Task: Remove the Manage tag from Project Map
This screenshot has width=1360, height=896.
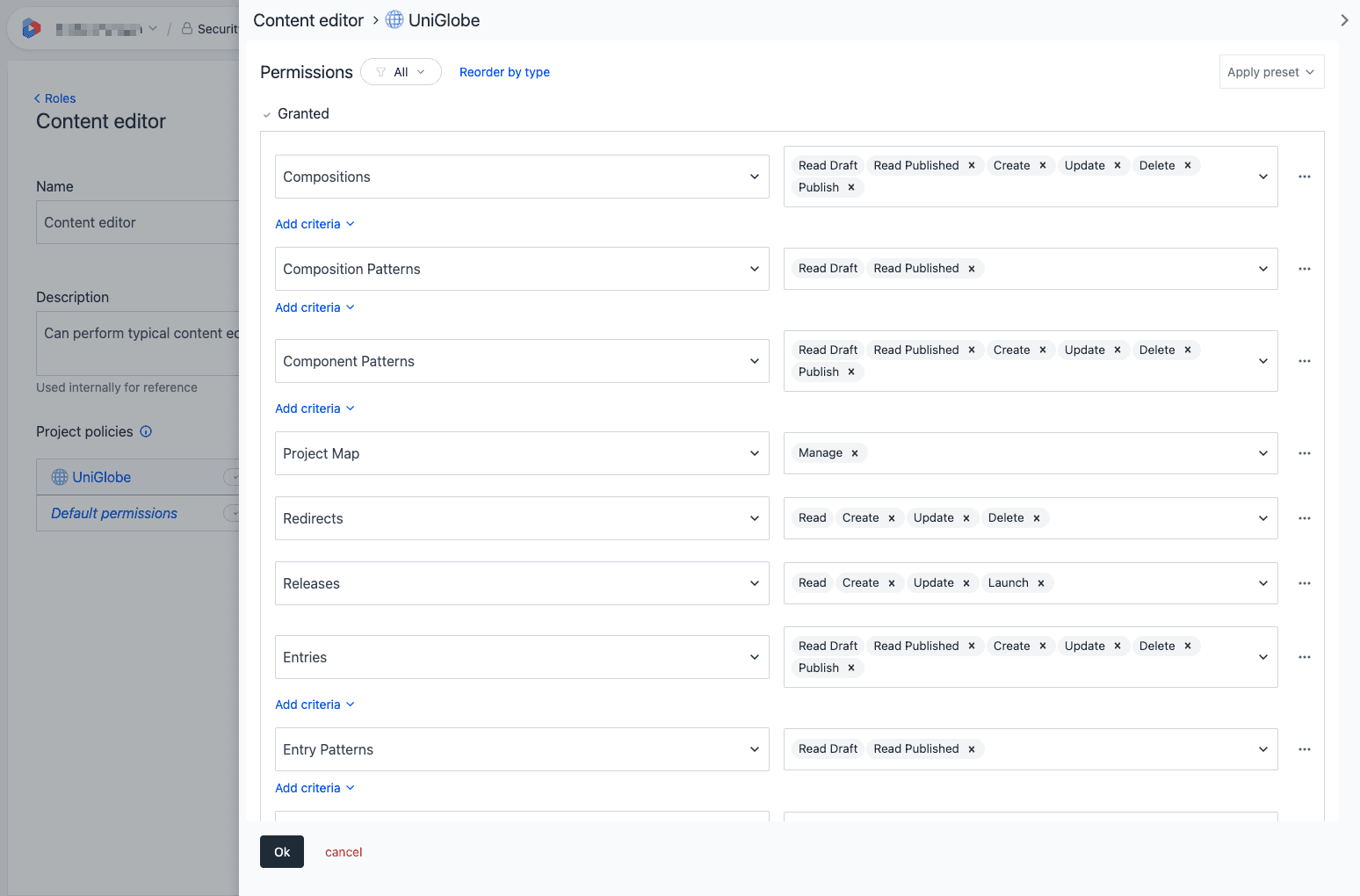Action: click(855, 453)
